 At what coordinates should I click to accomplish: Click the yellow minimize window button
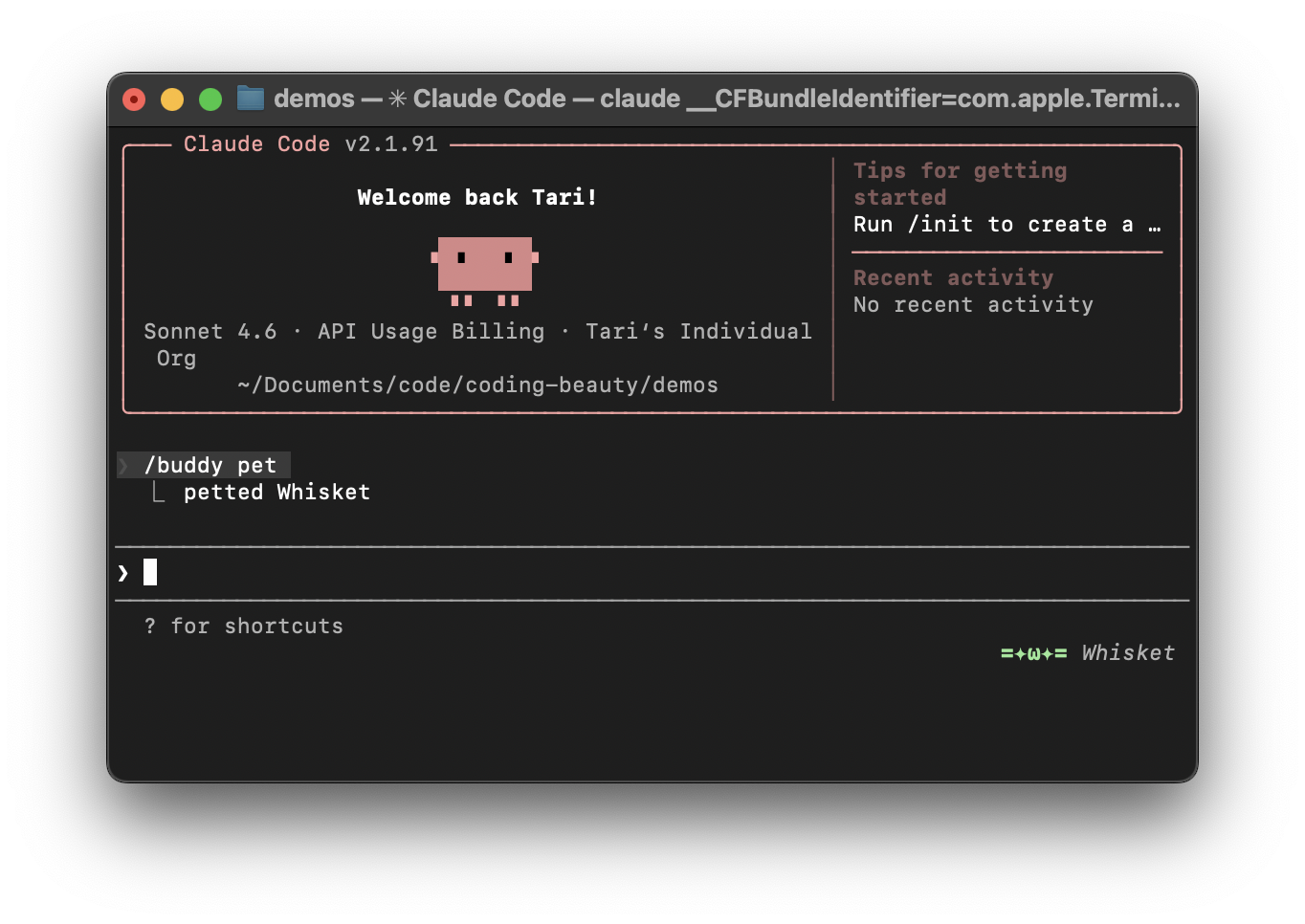pyautogui.click(x=172, y=99)
